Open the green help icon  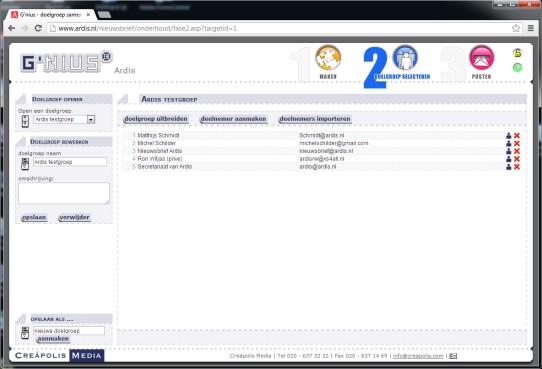517,67
